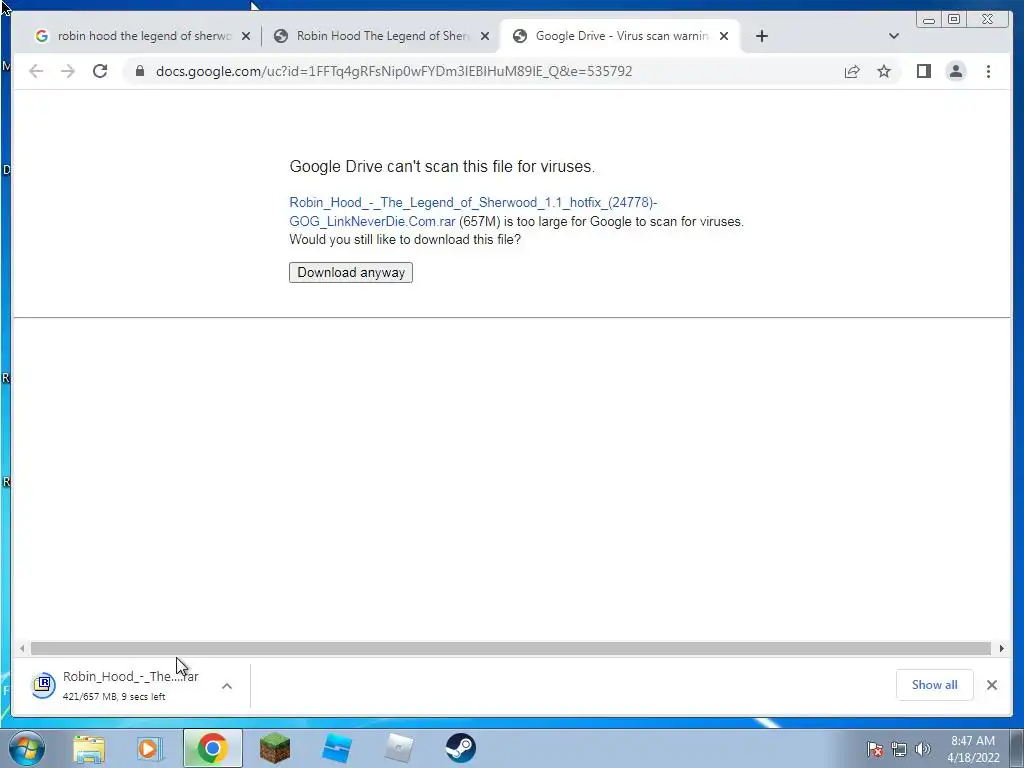Click the horizontal page scrollbar
The width and height of the screenshot is (1024, 768).
tap(511, 648)
